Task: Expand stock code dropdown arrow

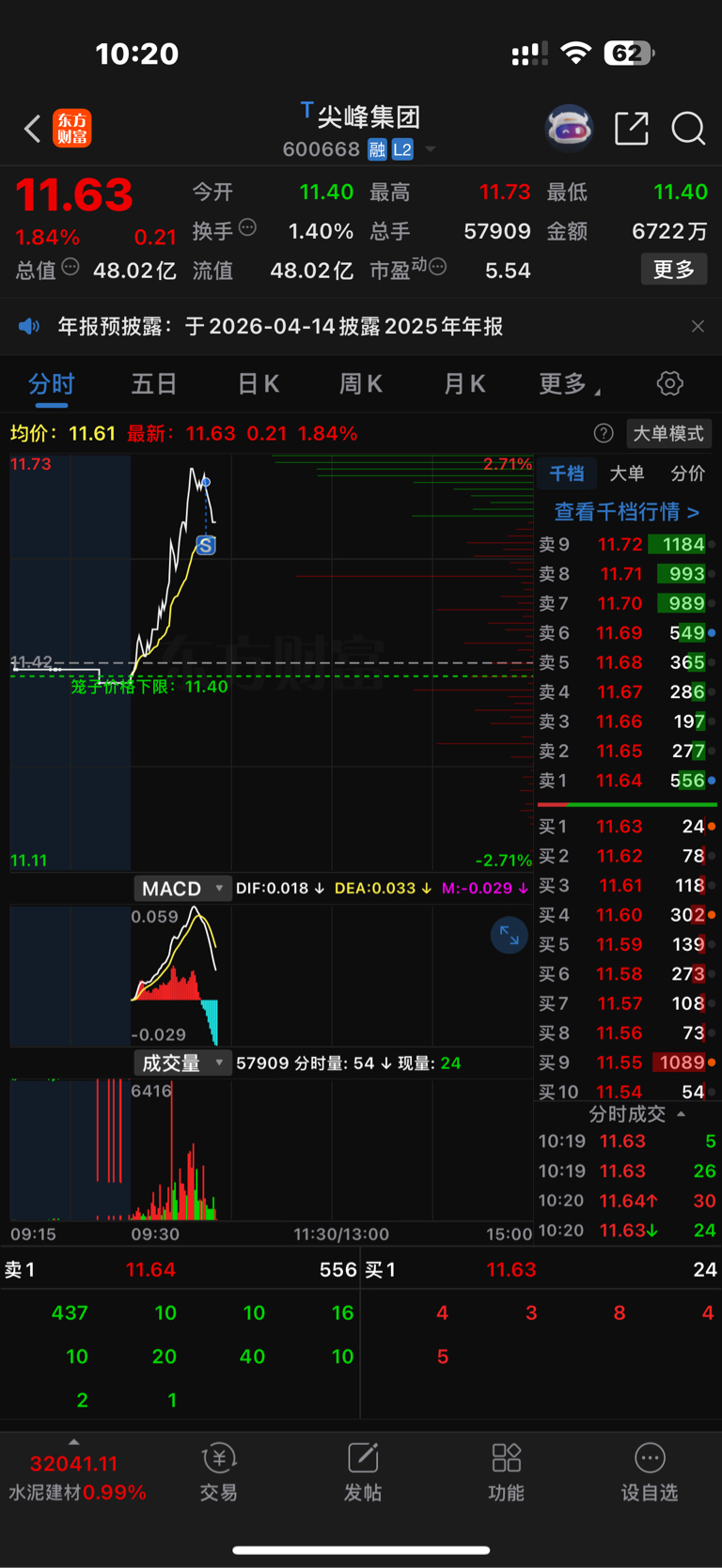Action: (431, 149)
